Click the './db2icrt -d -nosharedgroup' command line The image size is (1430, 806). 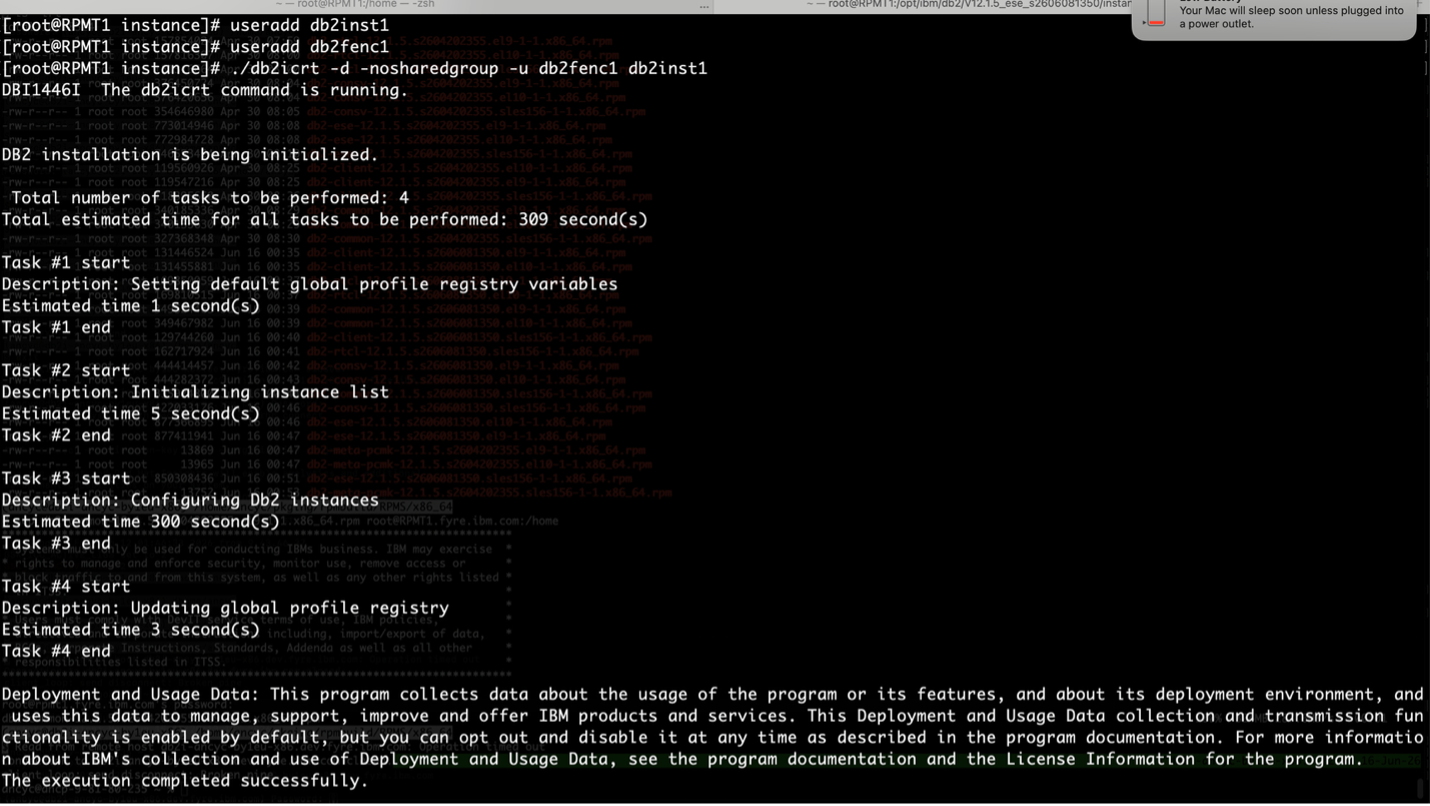[354, 68]
